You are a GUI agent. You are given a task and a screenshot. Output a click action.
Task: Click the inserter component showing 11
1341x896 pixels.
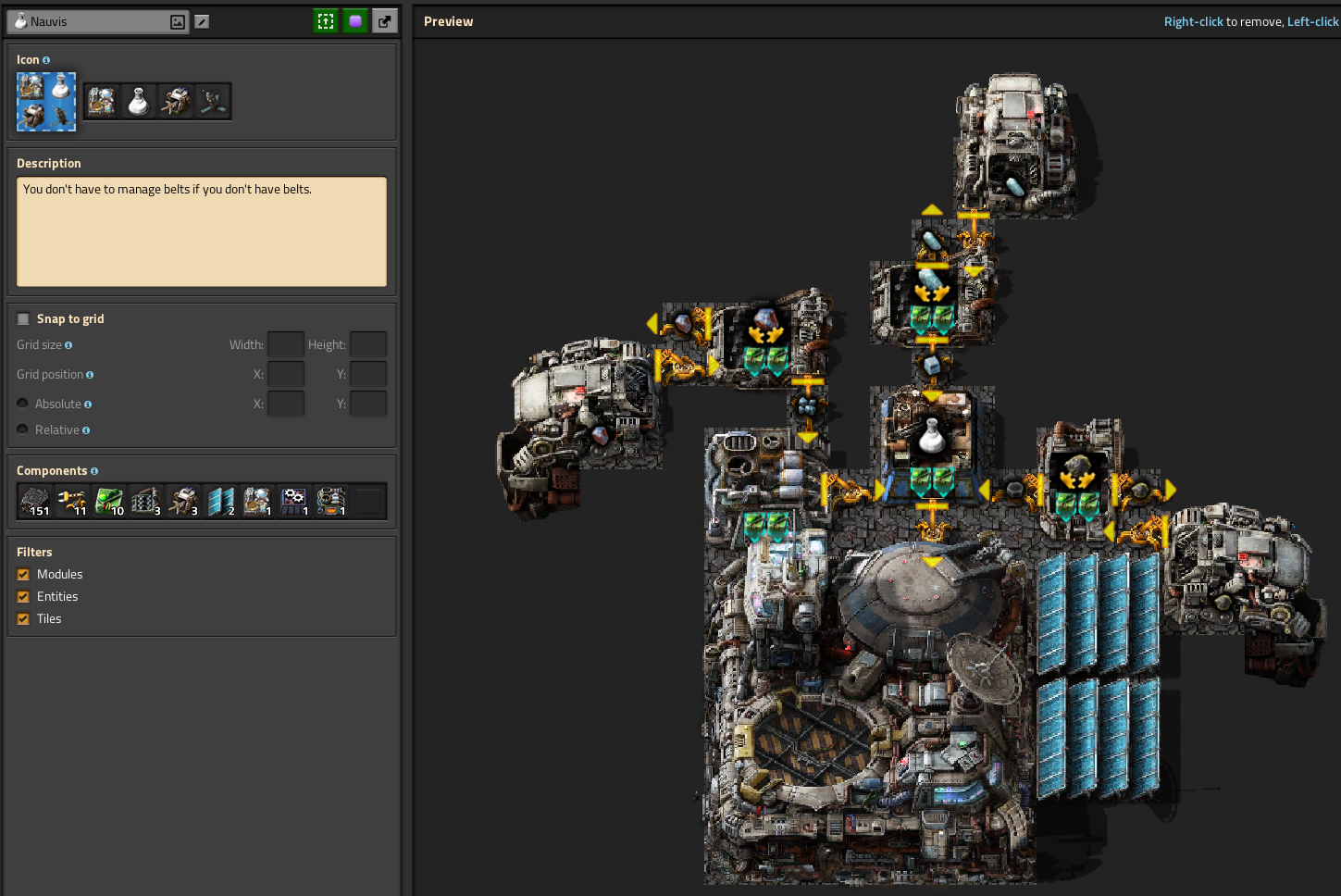pyautogui.click(x=72, y=501)
